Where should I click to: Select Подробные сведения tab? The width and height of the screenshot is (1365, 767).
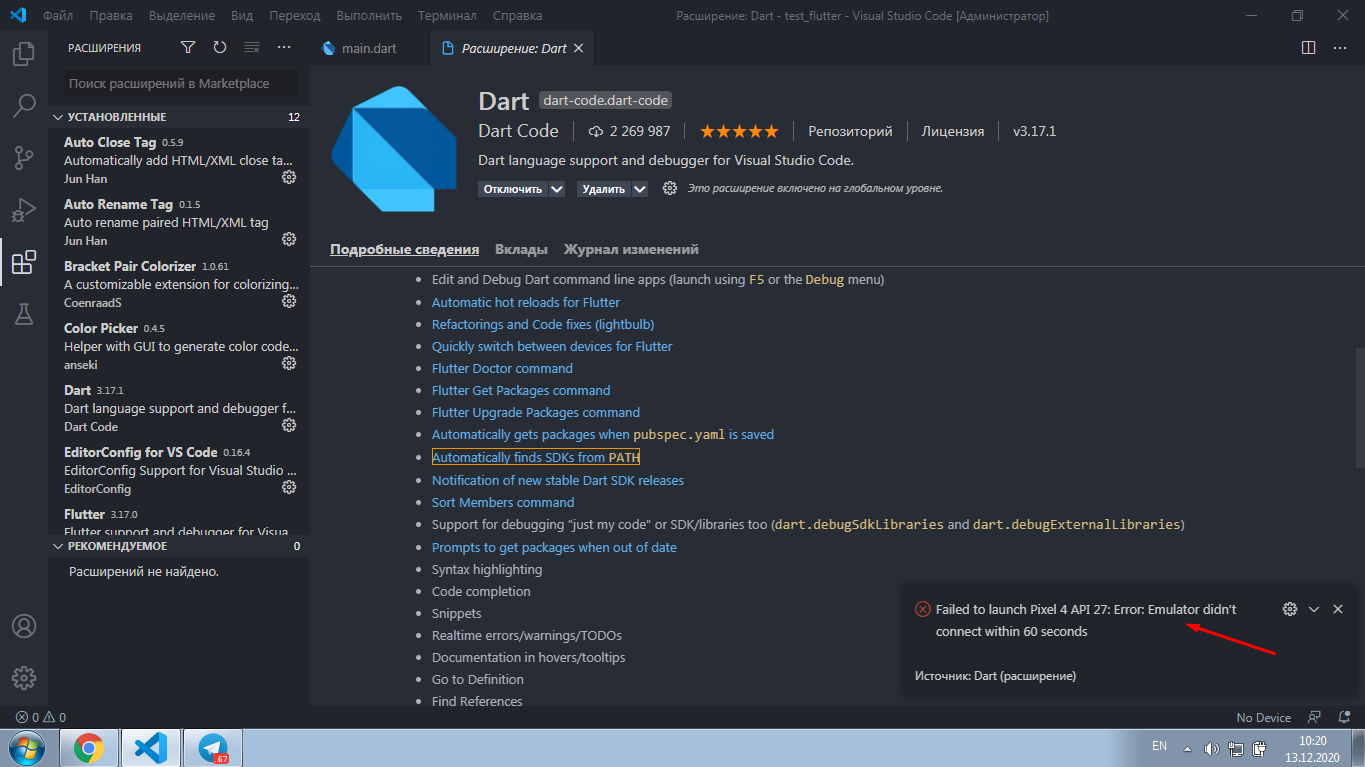(x=404, y=249)
